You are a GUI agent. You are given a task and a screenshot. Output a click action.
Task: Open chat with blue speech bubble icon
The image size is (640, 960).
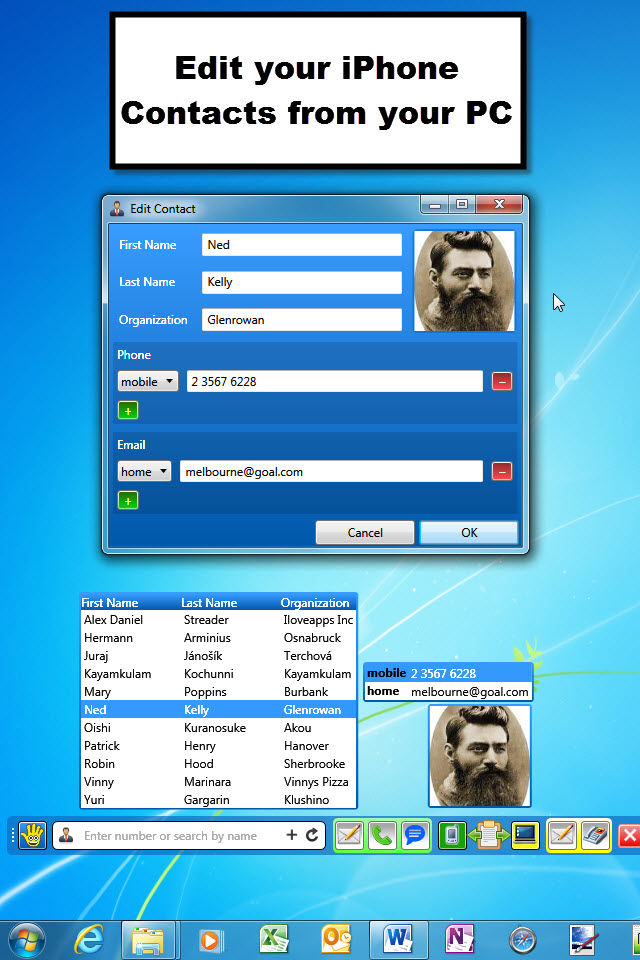415,835
